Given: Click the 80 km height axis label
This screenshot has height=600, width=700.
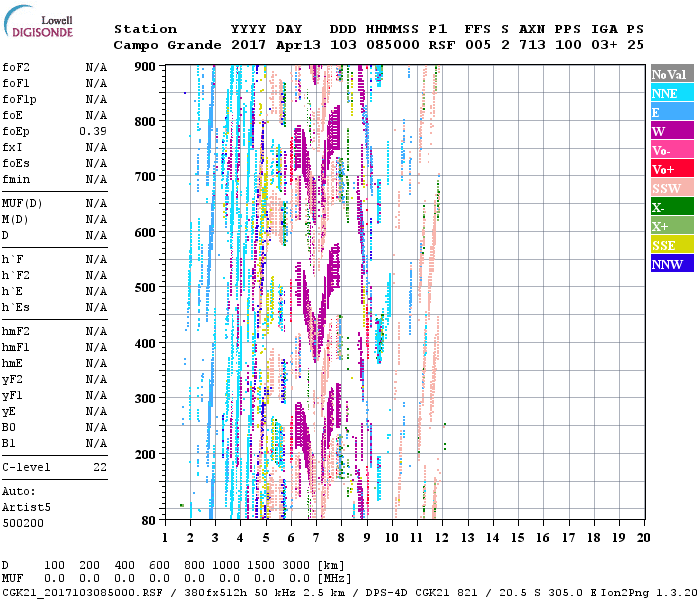Looking at the screenshot, I should tap(149, 521).
